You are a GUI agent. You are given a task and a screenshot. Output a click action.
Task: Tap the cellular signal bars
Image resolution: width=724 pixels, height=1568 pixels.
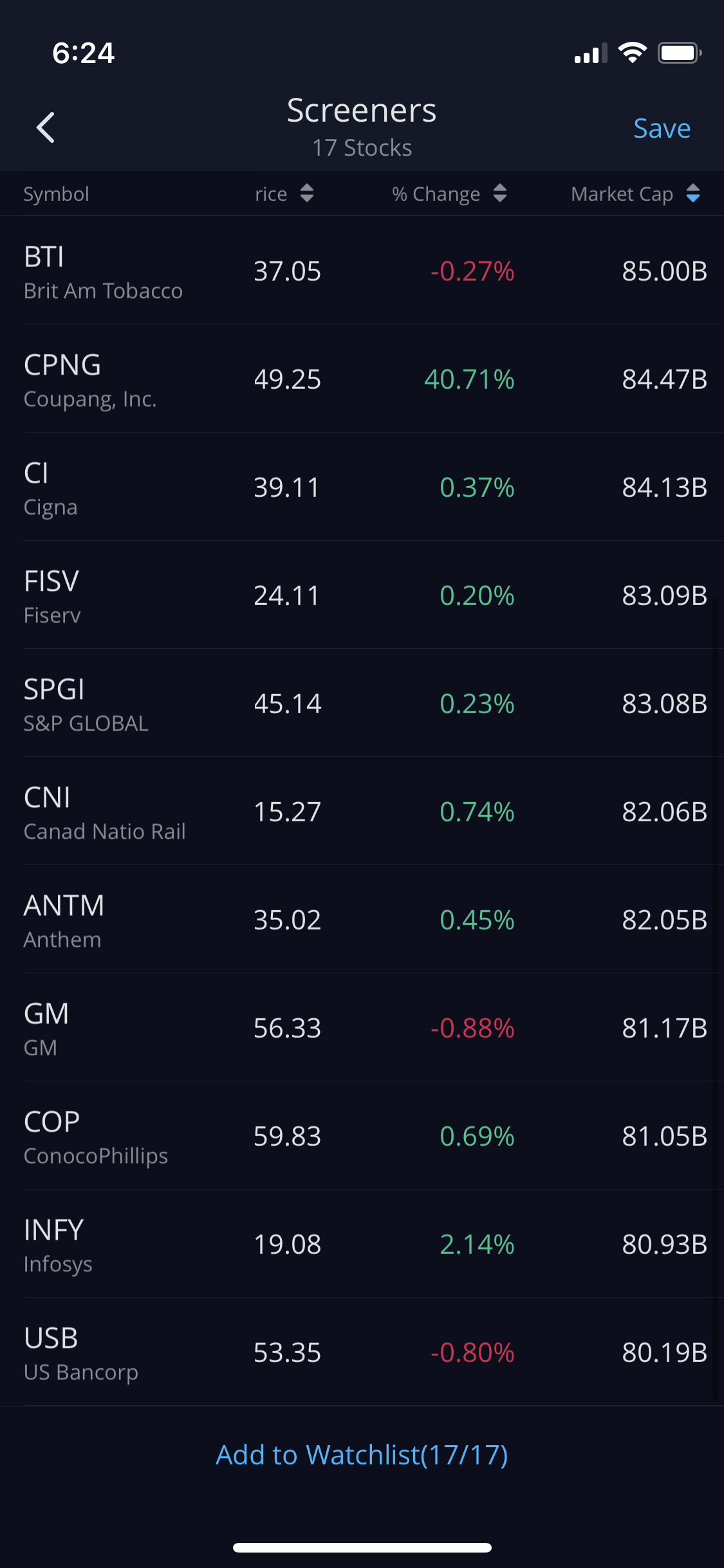tap(590, 54)
